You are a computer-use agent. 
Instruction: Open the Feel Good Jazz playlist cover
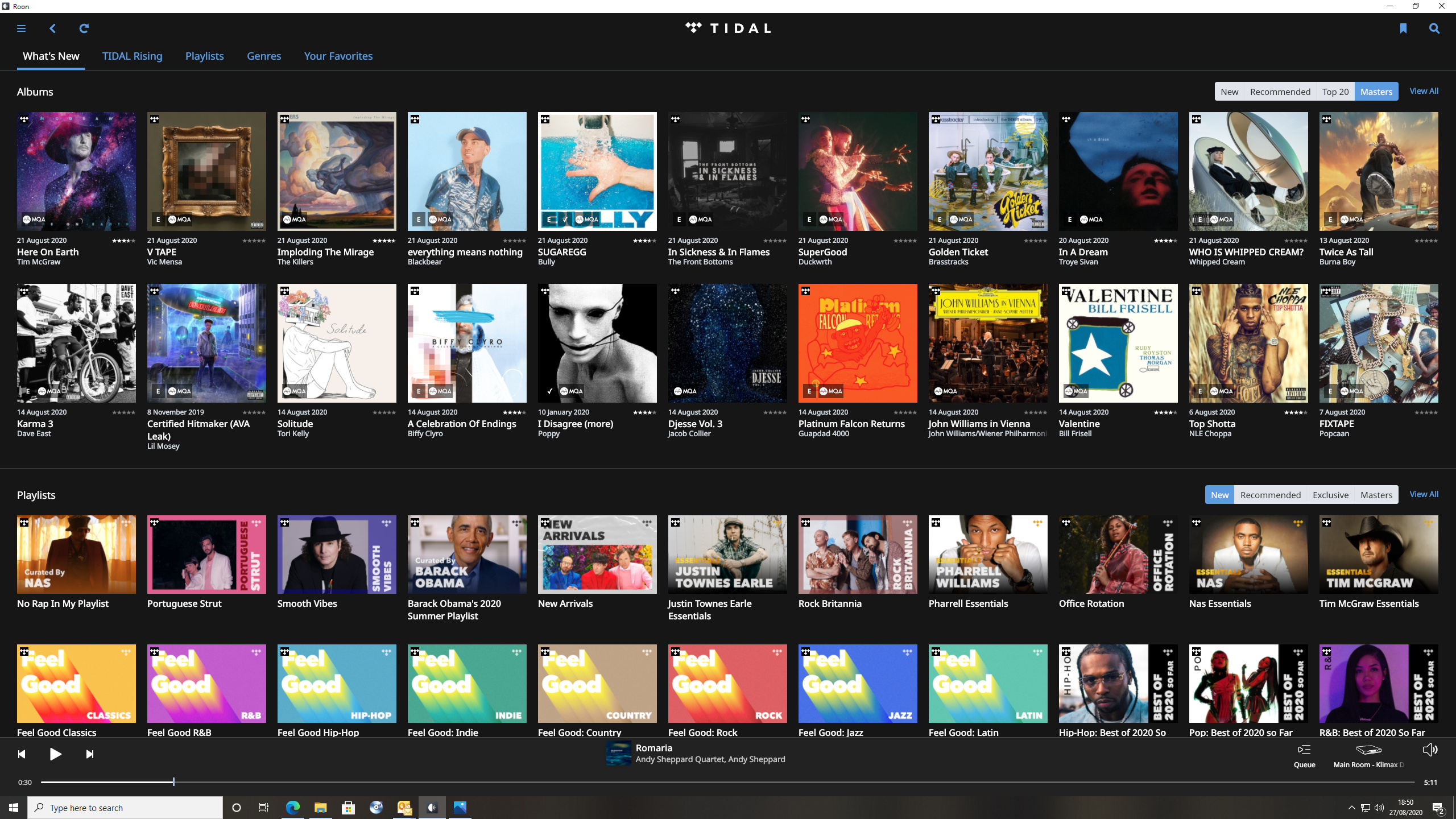click(858, 684)
